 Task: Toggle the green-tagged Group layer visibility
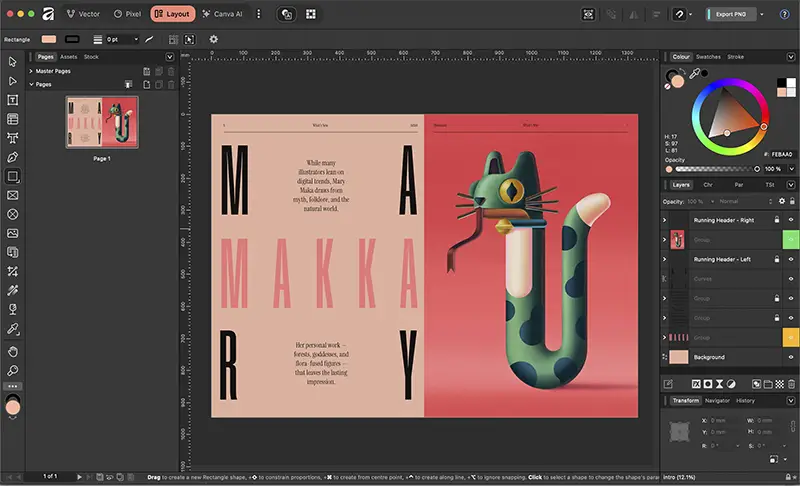[791, 240]
